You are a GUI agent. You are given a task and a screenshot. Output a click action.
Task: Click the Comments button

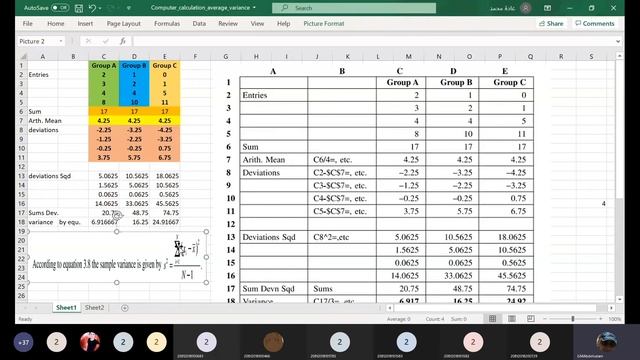pyautogui.click(x=595, y=24)
